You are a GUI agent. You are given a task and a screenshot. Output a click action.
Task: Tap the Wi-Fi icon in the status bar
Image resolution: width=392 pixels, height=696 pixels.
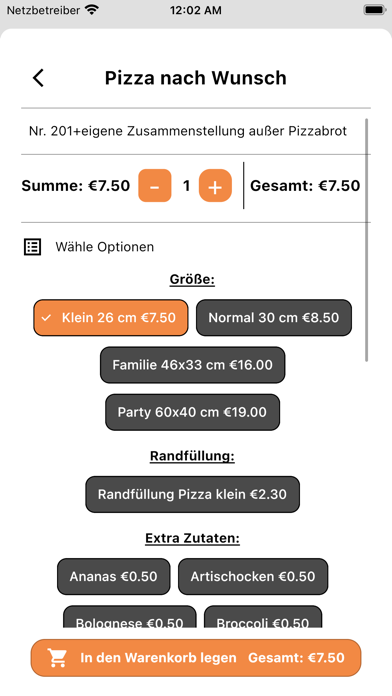[92, 10]
